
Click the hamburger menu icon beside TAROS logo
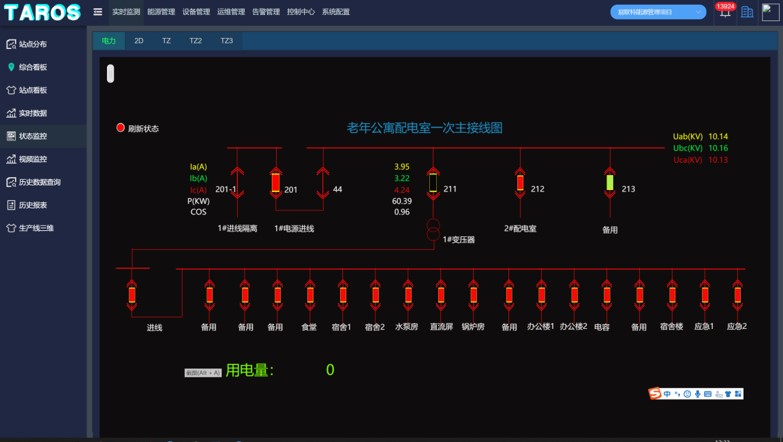pyautogui.click(x=98, y=12)
